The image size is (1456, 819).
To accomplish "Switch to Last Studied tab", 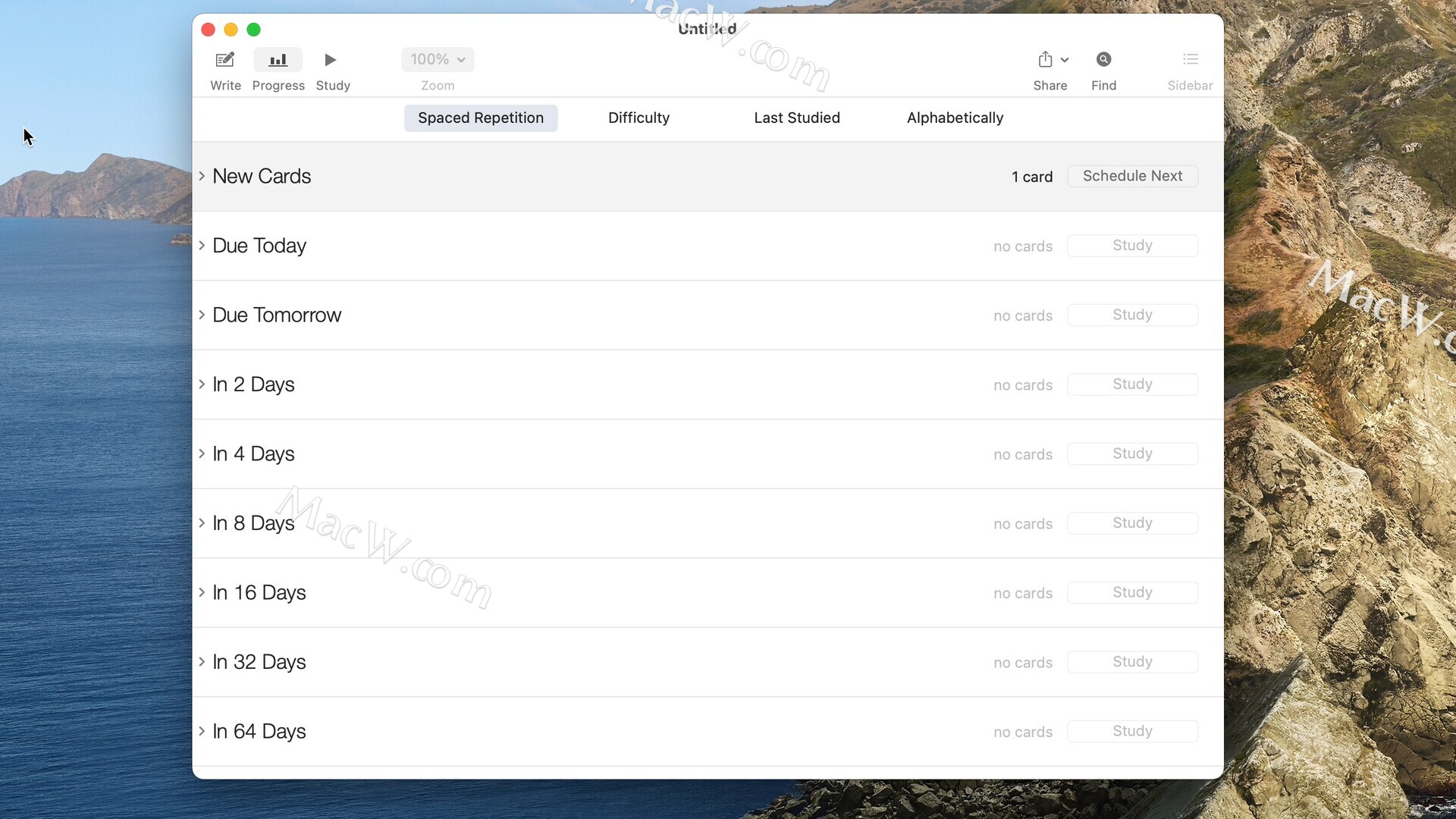I will tap(797, 118).
